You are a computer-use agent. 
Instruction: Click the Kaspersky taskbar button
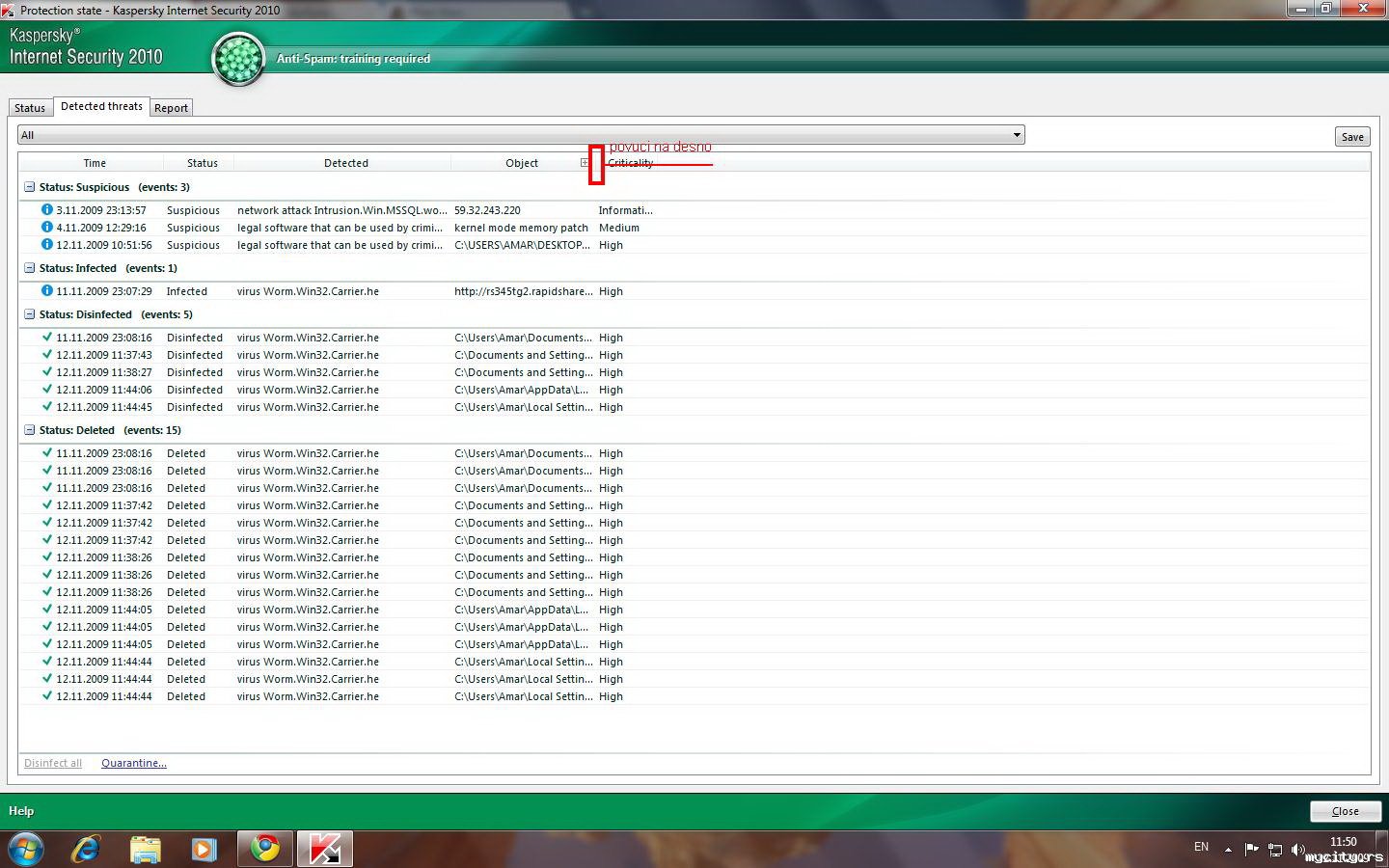tap(325, 849)
